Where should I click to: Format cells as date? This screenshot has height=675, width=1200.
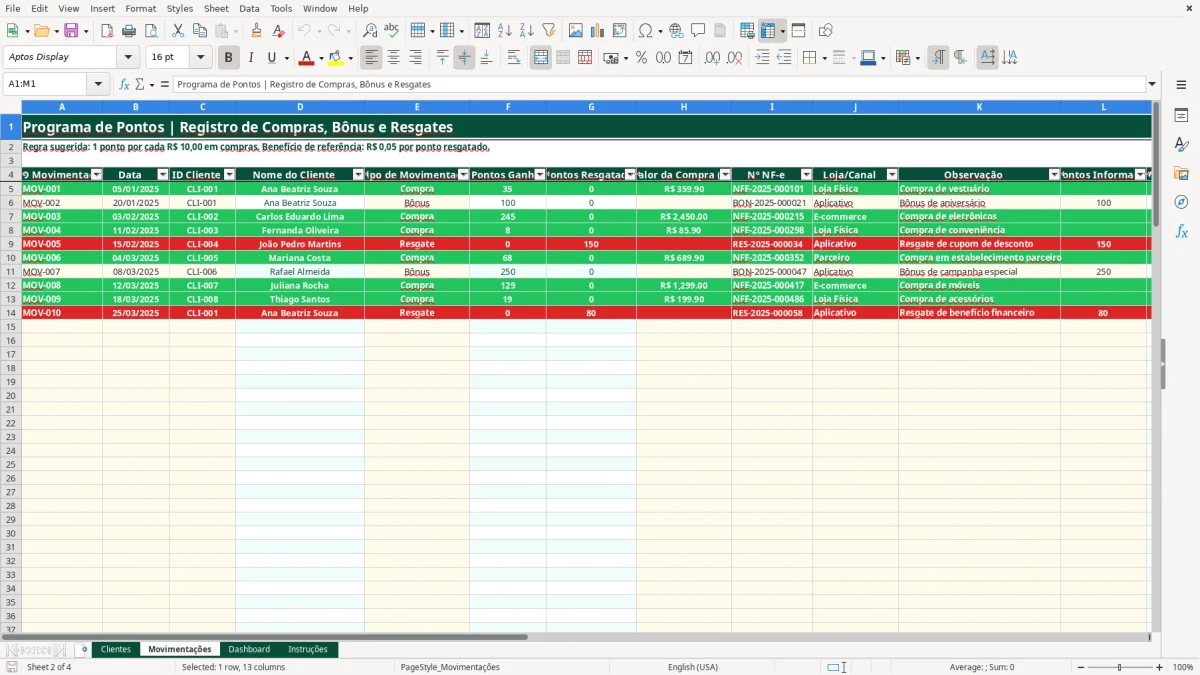[x=685, y=58]
